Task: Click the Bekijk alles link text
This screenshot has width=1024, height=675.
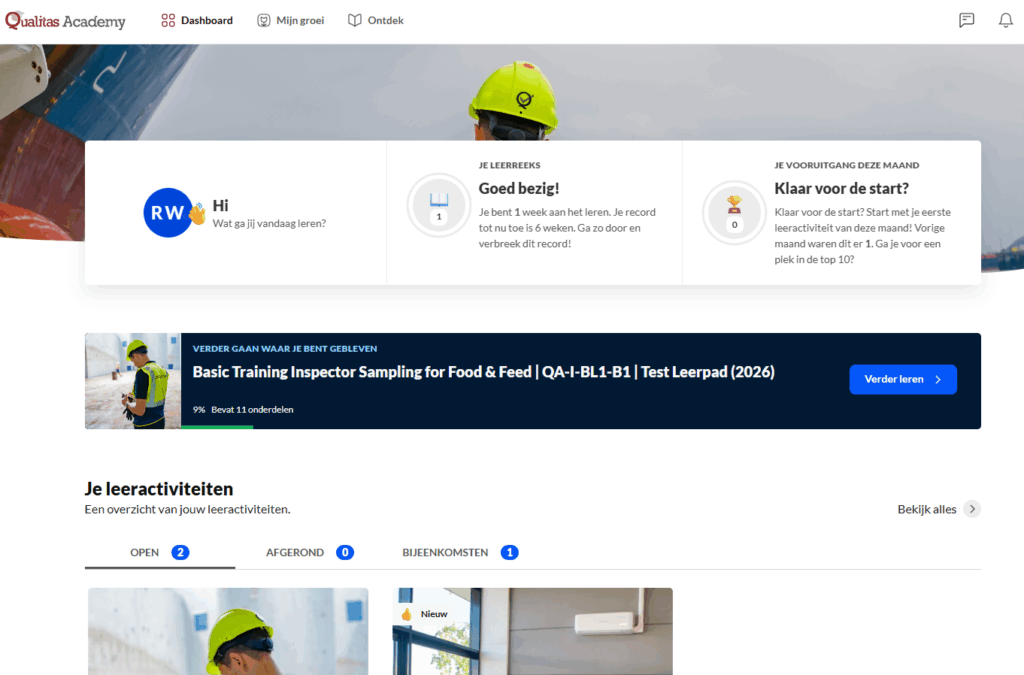Action: click(x=927, y=509)
